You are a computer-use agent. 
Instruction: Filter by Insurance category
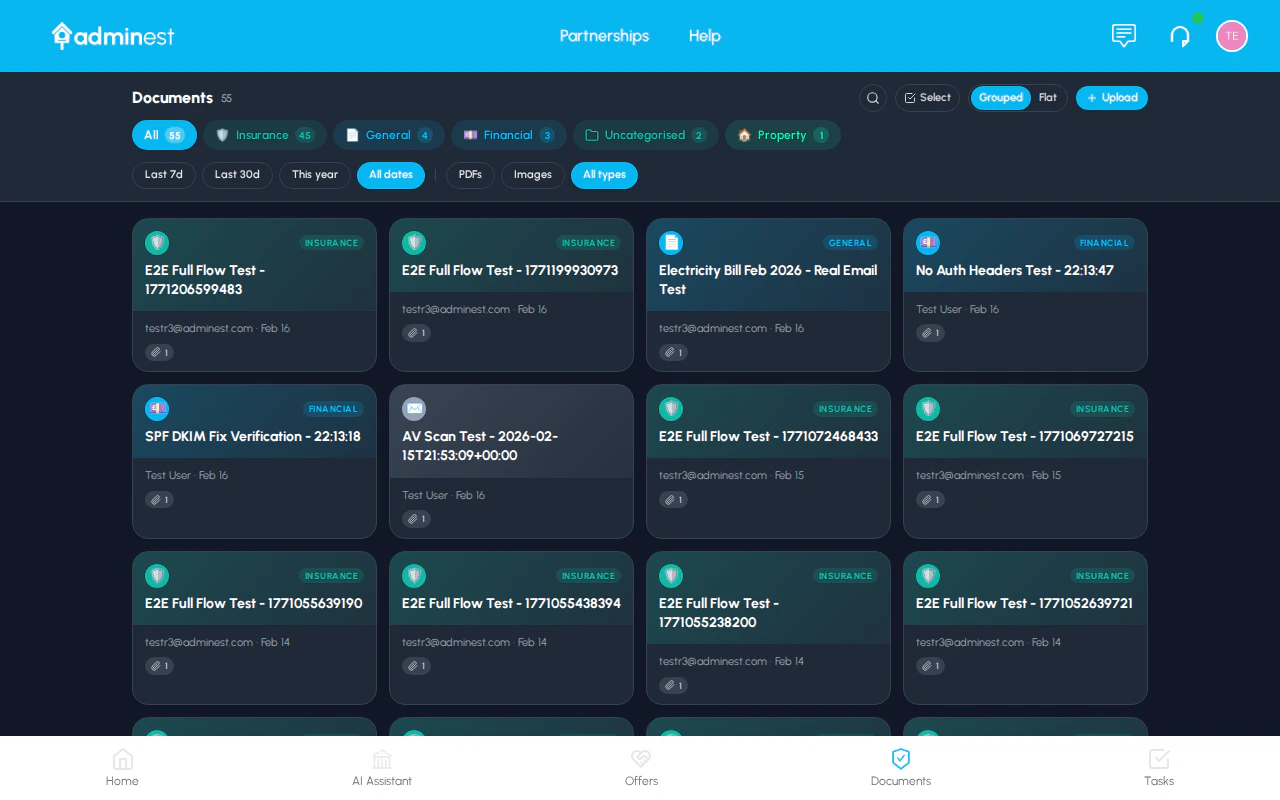[x=265, y=135]
